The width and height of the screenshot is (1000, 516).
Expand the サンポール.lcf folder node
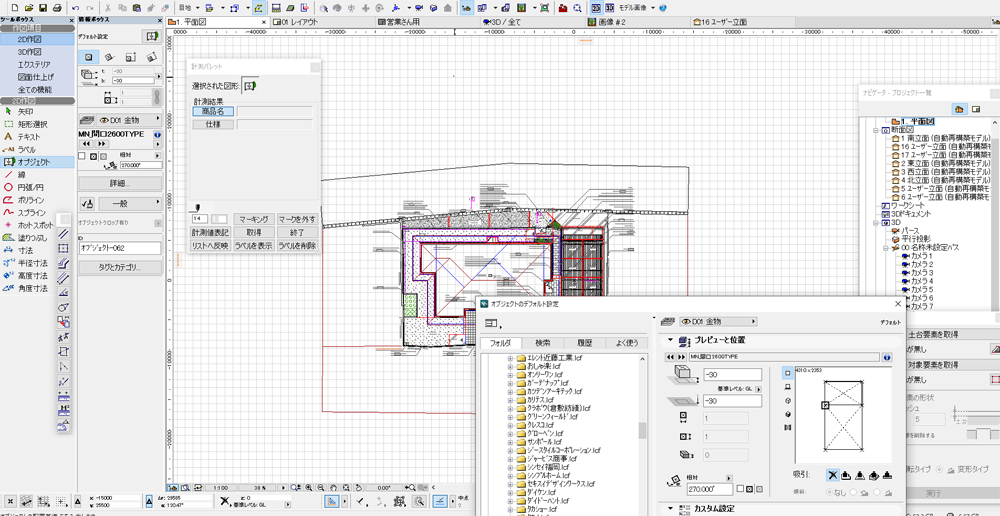pos(510,441)
